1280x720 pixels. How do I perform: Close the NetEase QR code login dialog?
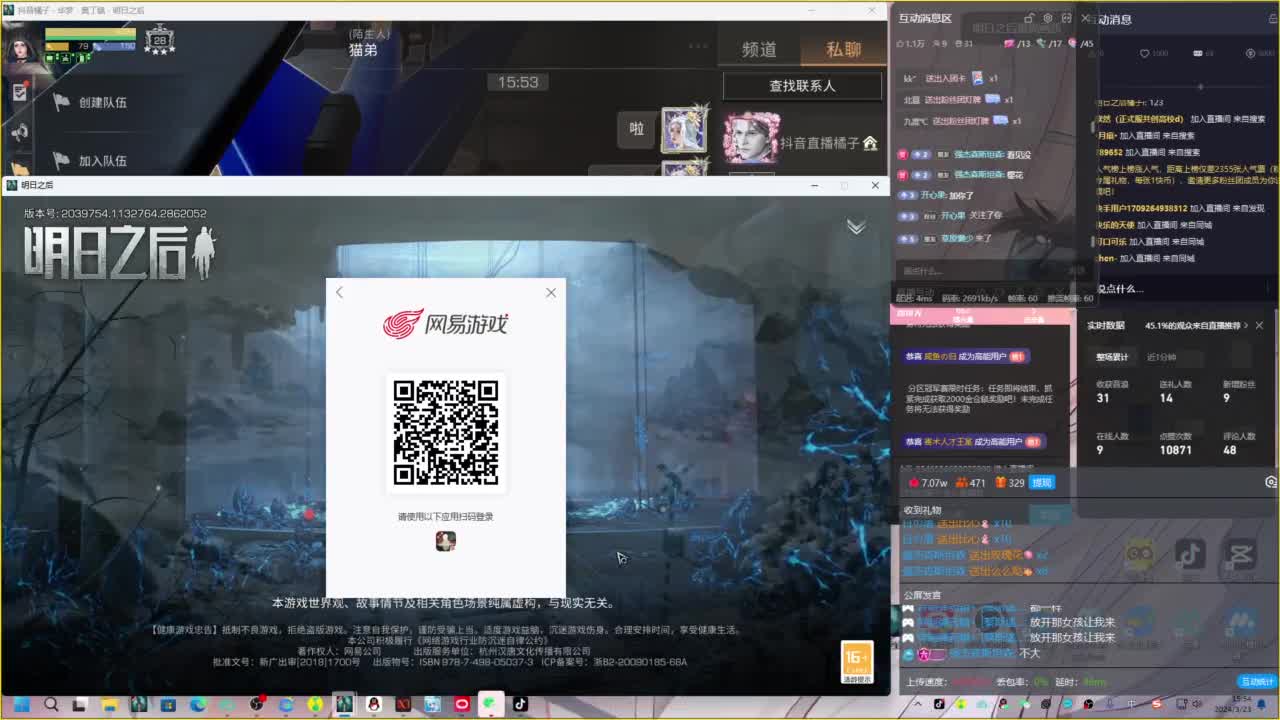click(551, 293)
